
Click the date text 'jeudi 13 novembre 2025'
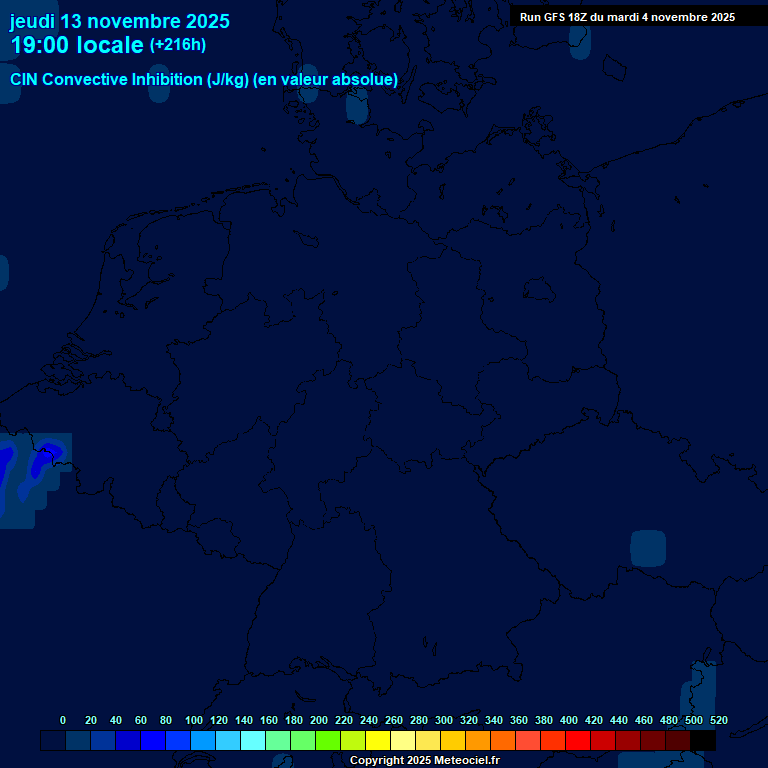coord(120,22)
